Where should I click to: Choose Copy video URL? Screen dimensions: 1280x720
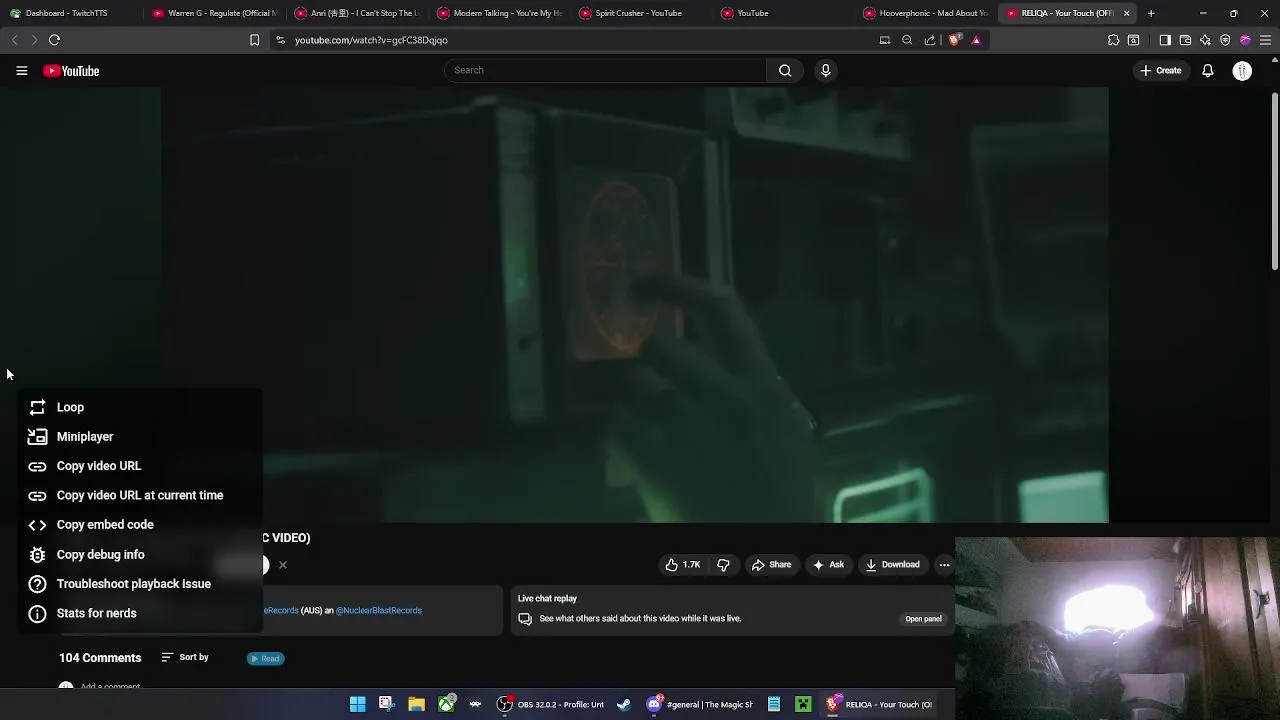pos(141,466)
